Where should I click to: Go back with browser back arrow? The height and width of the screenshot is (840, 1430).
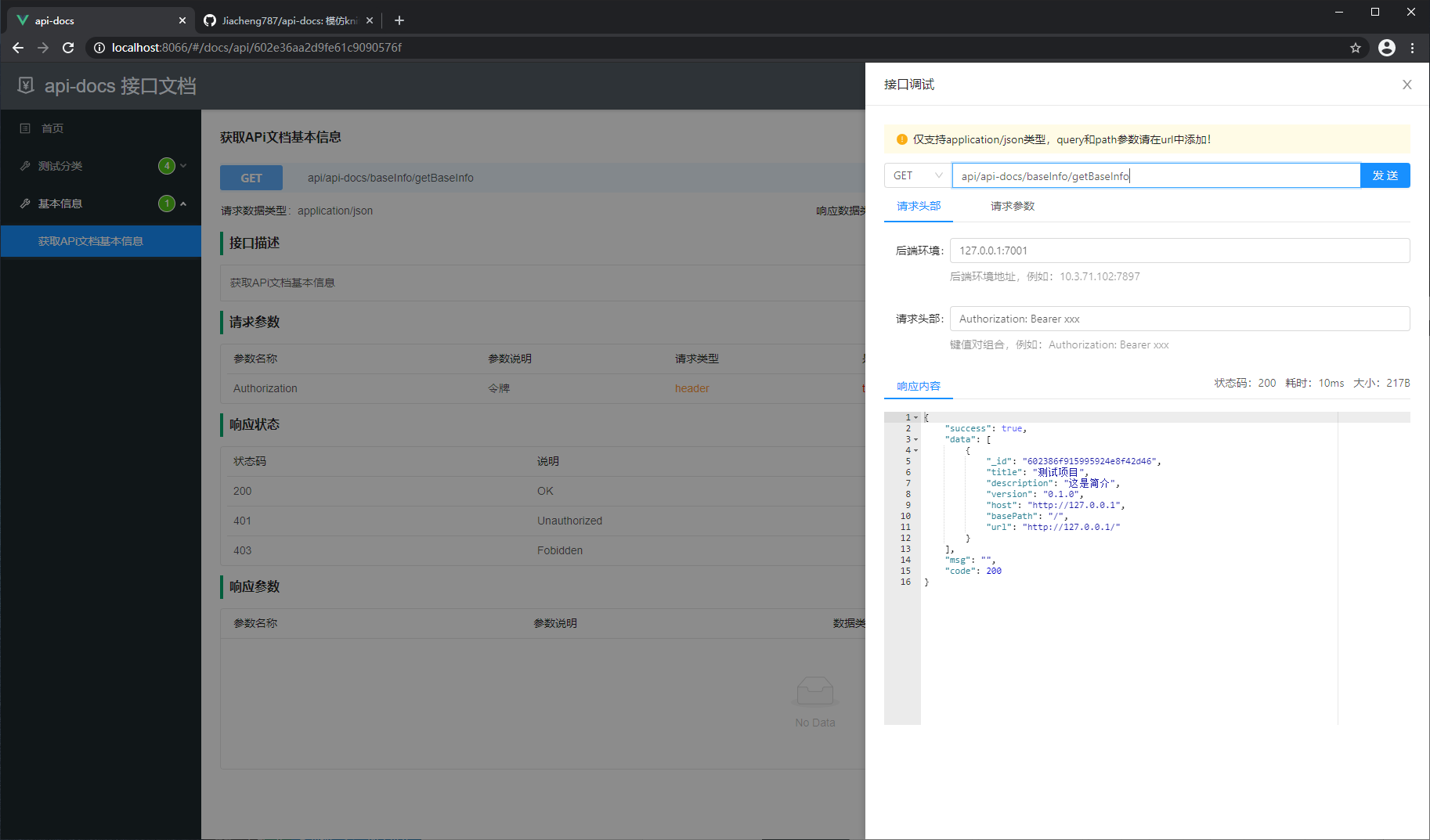(18, 48)
